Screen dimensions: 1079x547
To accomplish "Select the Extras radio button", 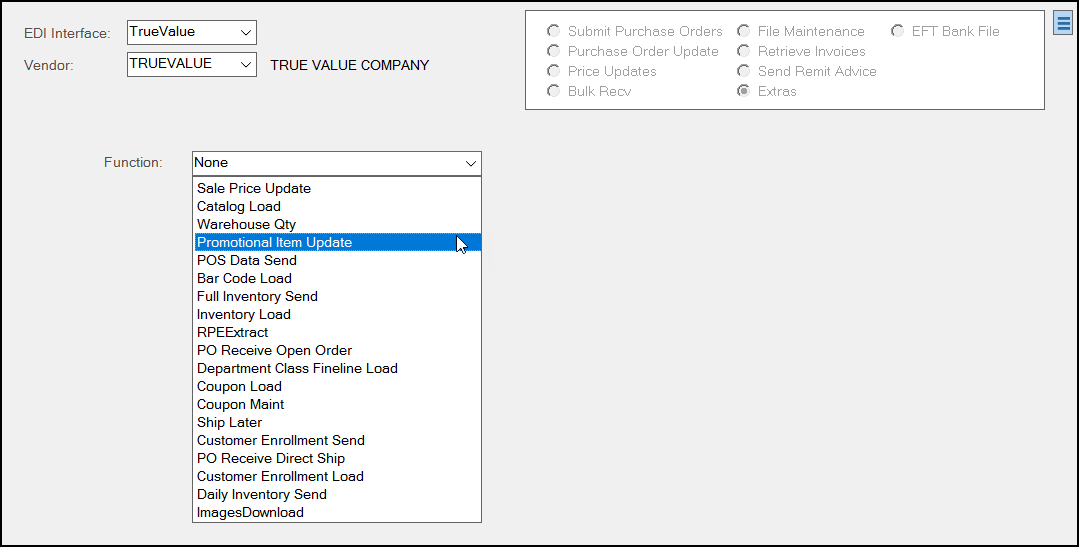I will click(x=744, y=91).
